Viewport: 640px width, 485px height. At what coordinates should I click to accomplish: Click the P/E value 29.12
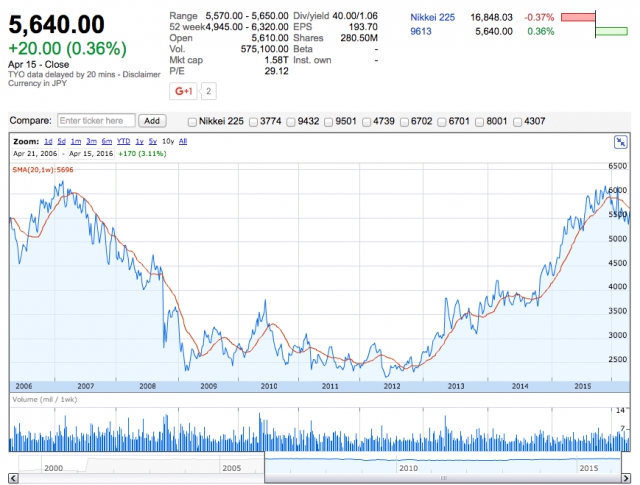pos(276,71)
